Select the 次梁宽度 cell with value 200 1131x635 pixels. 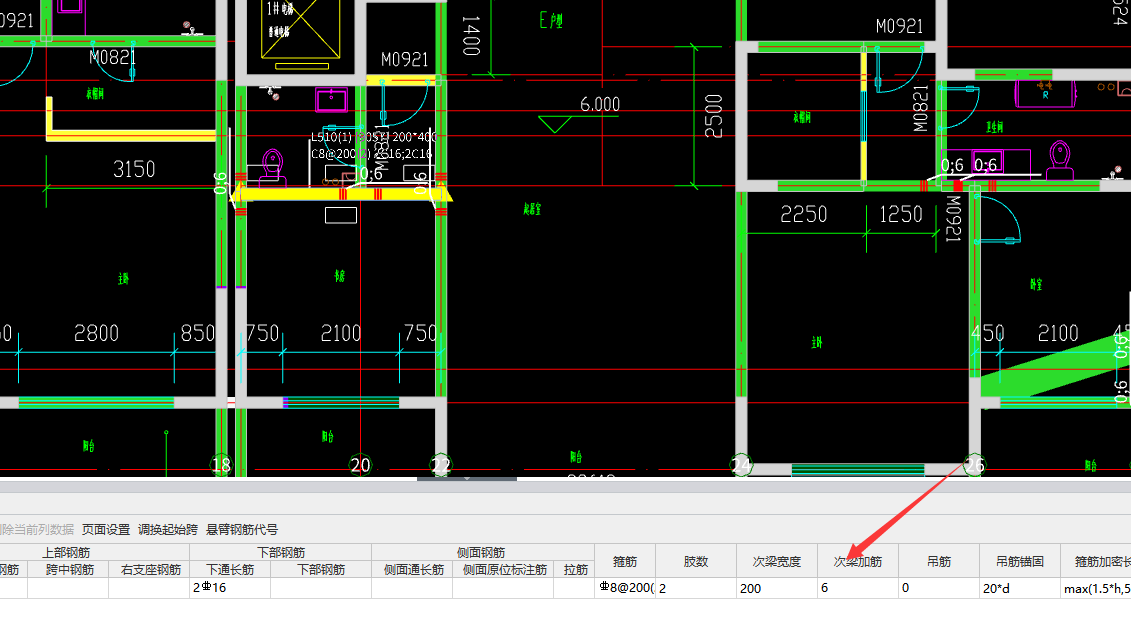(776, 588)
